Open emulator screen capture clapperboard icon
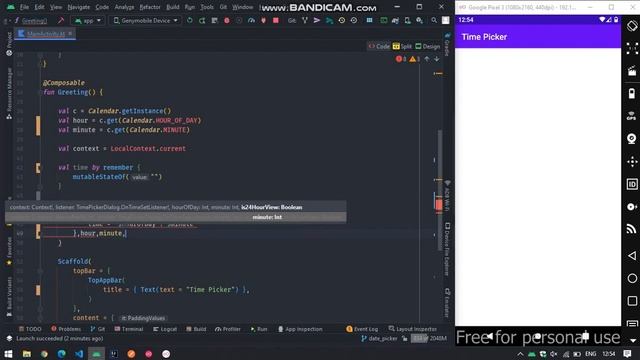 pyautogui.click(x=631, y=71)
